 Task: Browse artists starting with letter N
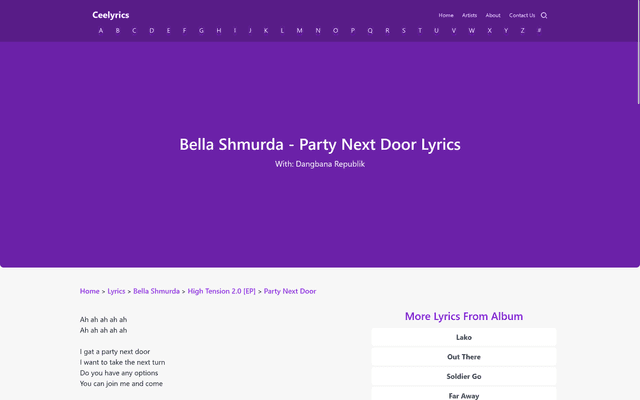318,31
